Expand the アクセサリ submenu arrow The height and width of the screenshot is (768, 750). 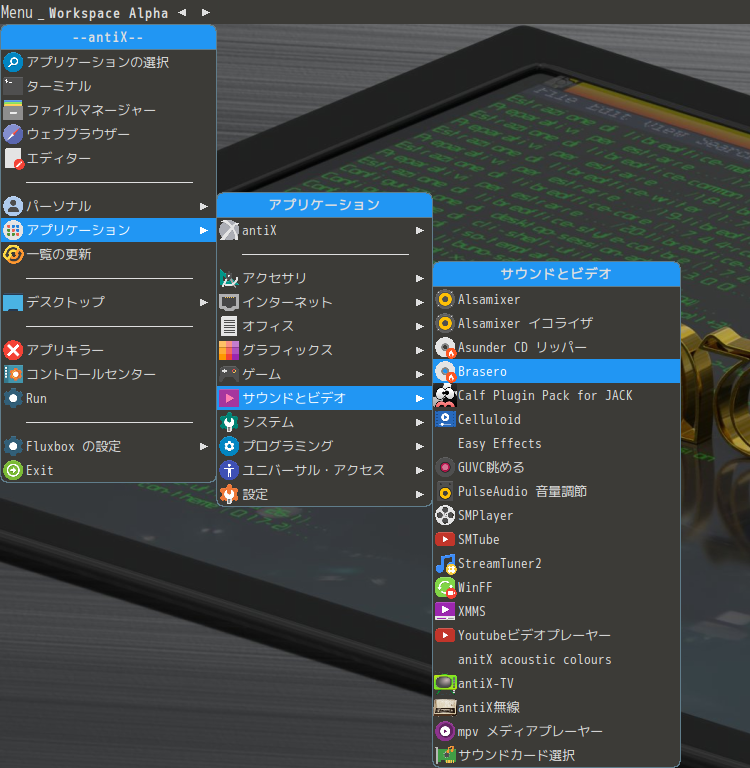[419, 279]
